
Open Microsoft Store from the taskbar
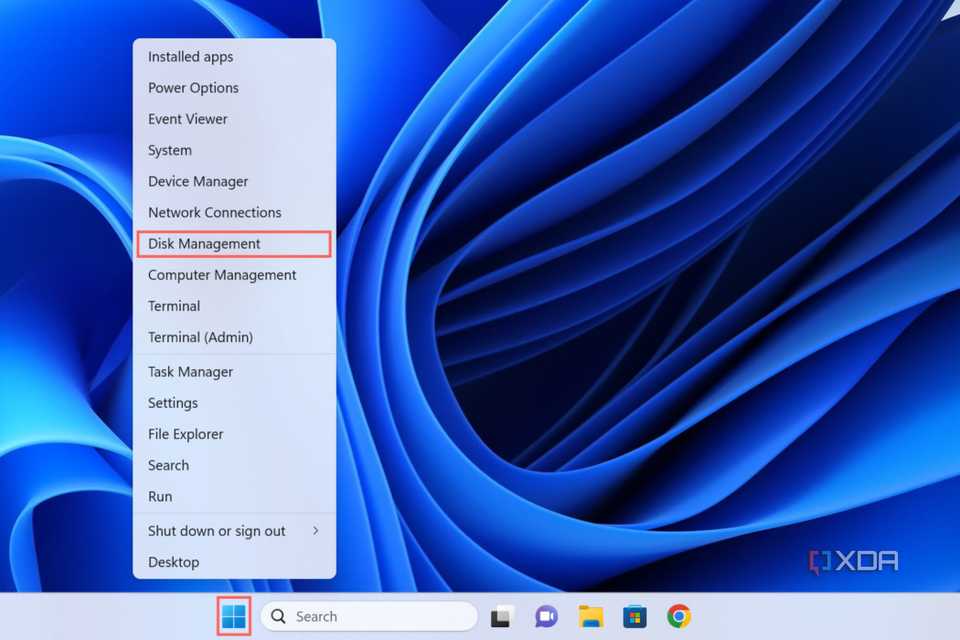click(x=635, y=616)
